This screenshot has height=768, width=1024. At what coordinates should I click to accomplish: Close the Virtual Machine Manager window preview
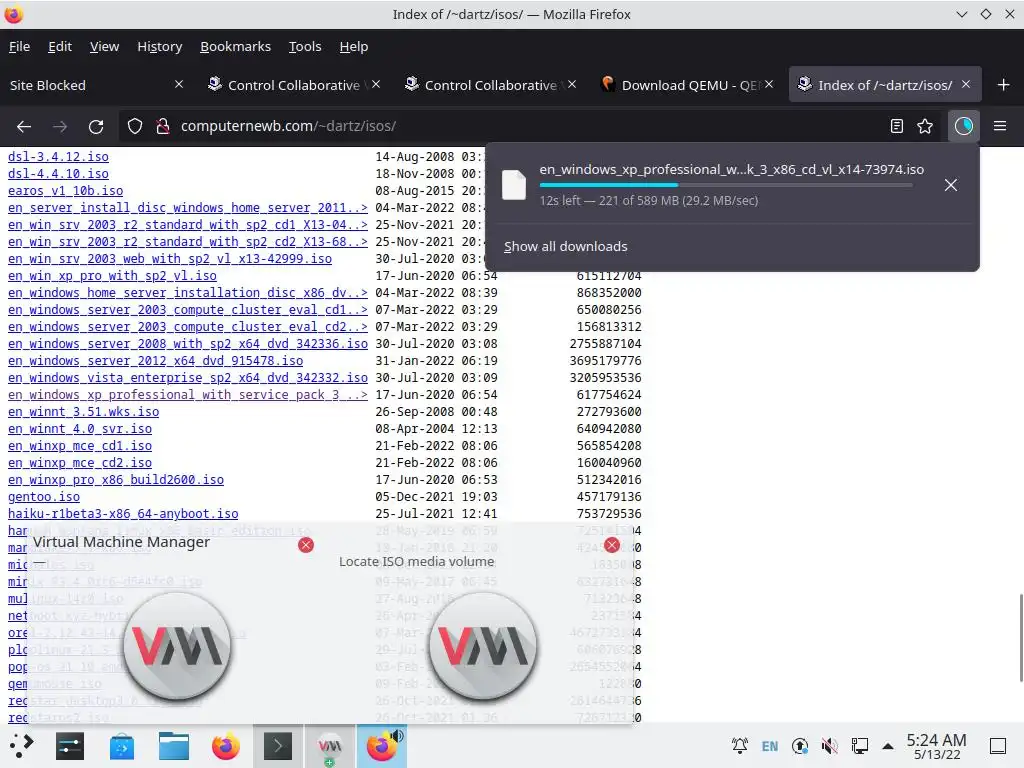[x=306, y=545]
